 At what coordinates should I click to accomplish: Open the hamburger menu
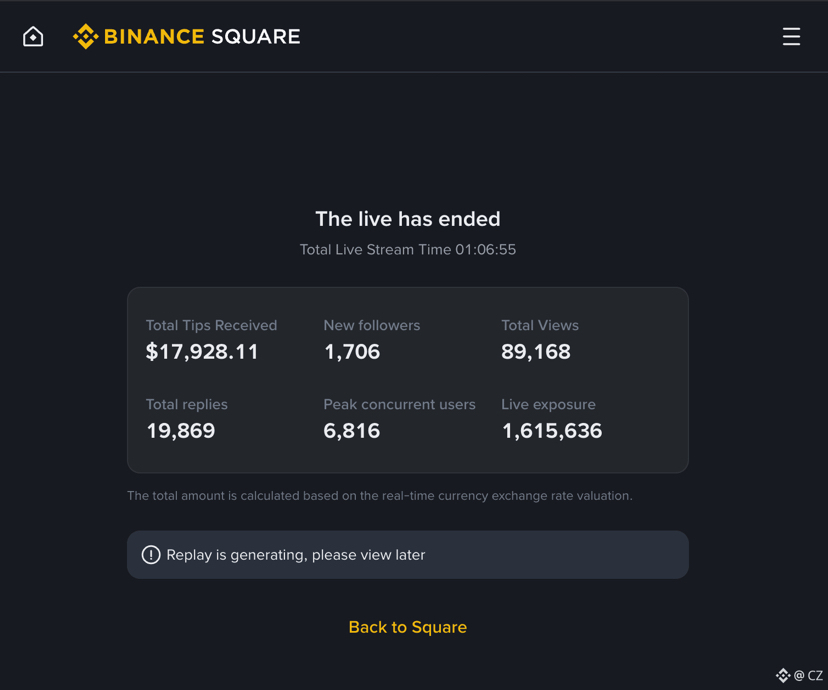tap(791, 37)
